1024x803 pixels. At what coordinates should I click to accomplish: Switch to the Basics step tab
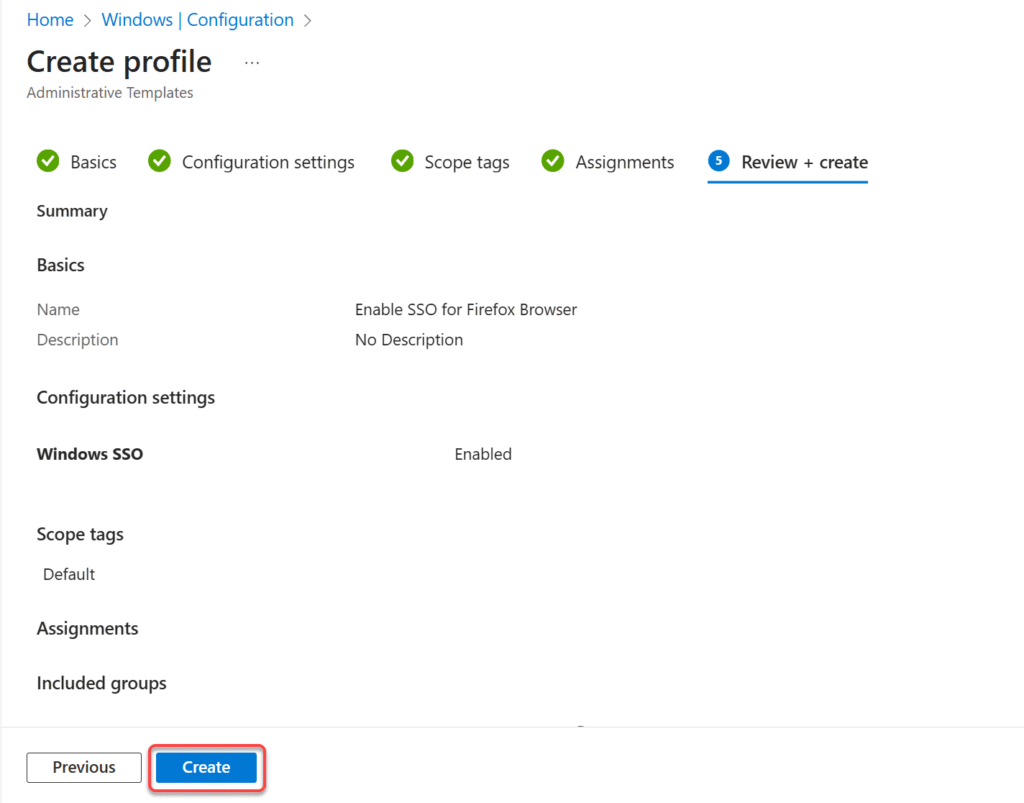click(x=76, y=161)
